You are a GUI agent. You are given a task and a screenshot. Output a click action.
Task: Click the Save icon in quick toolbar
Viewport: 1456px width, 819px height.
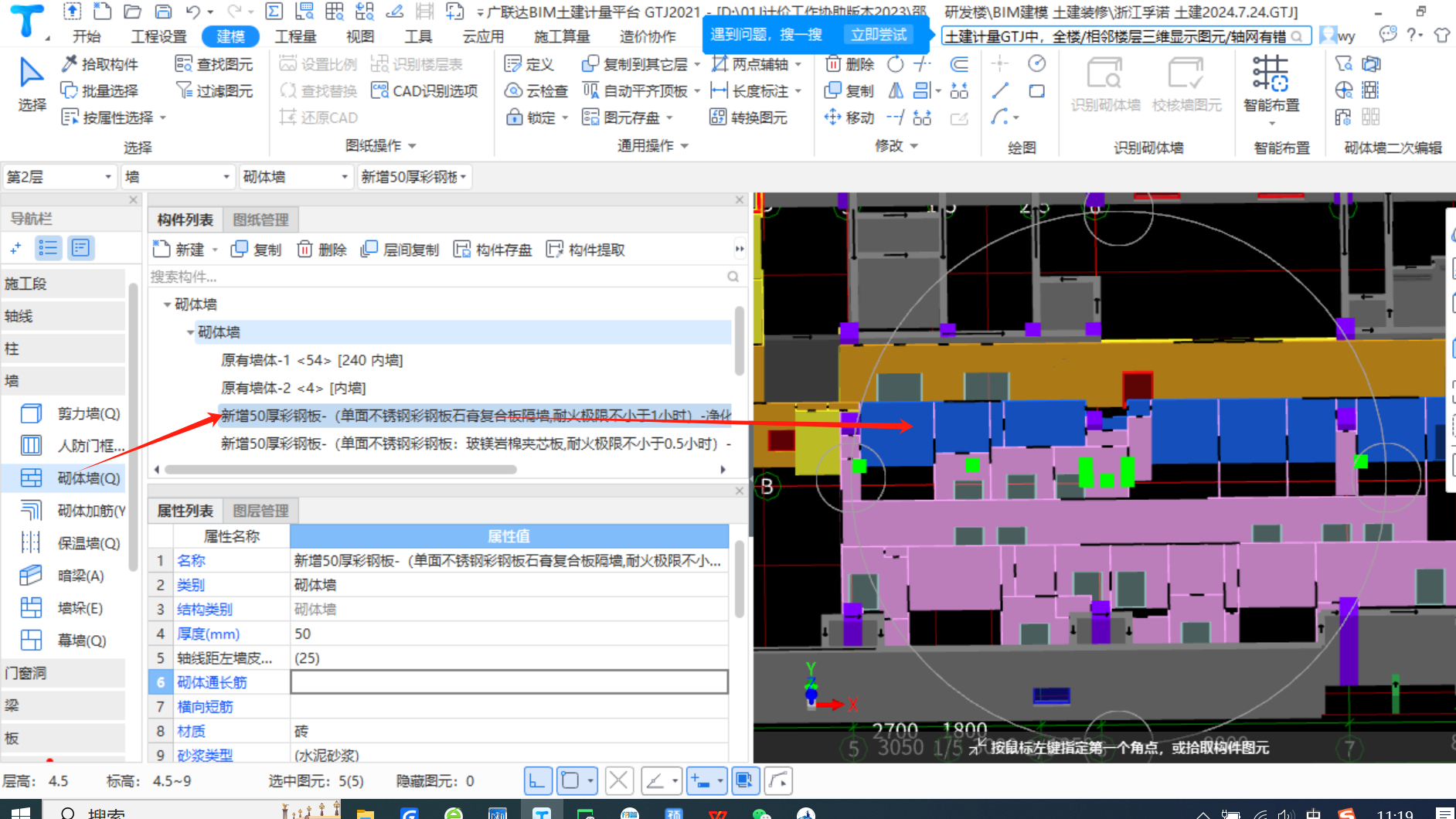[x=163, y=12]
